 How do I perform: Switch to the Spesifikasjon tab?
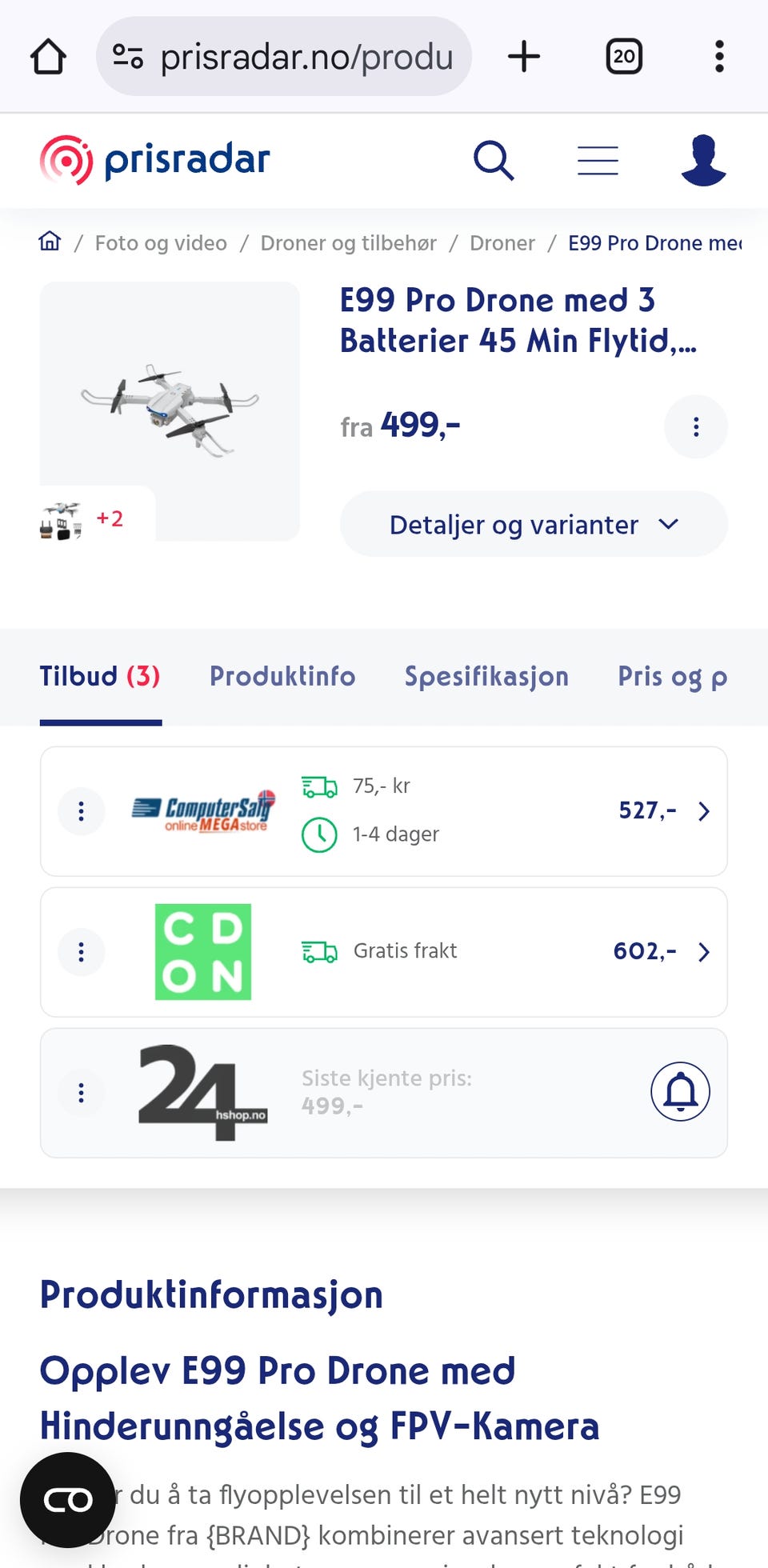click(486, 677)
